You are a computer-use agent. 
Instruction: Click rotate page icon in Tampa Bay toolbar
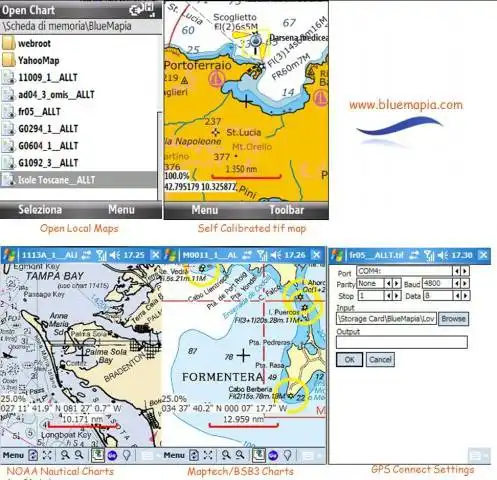32,455
